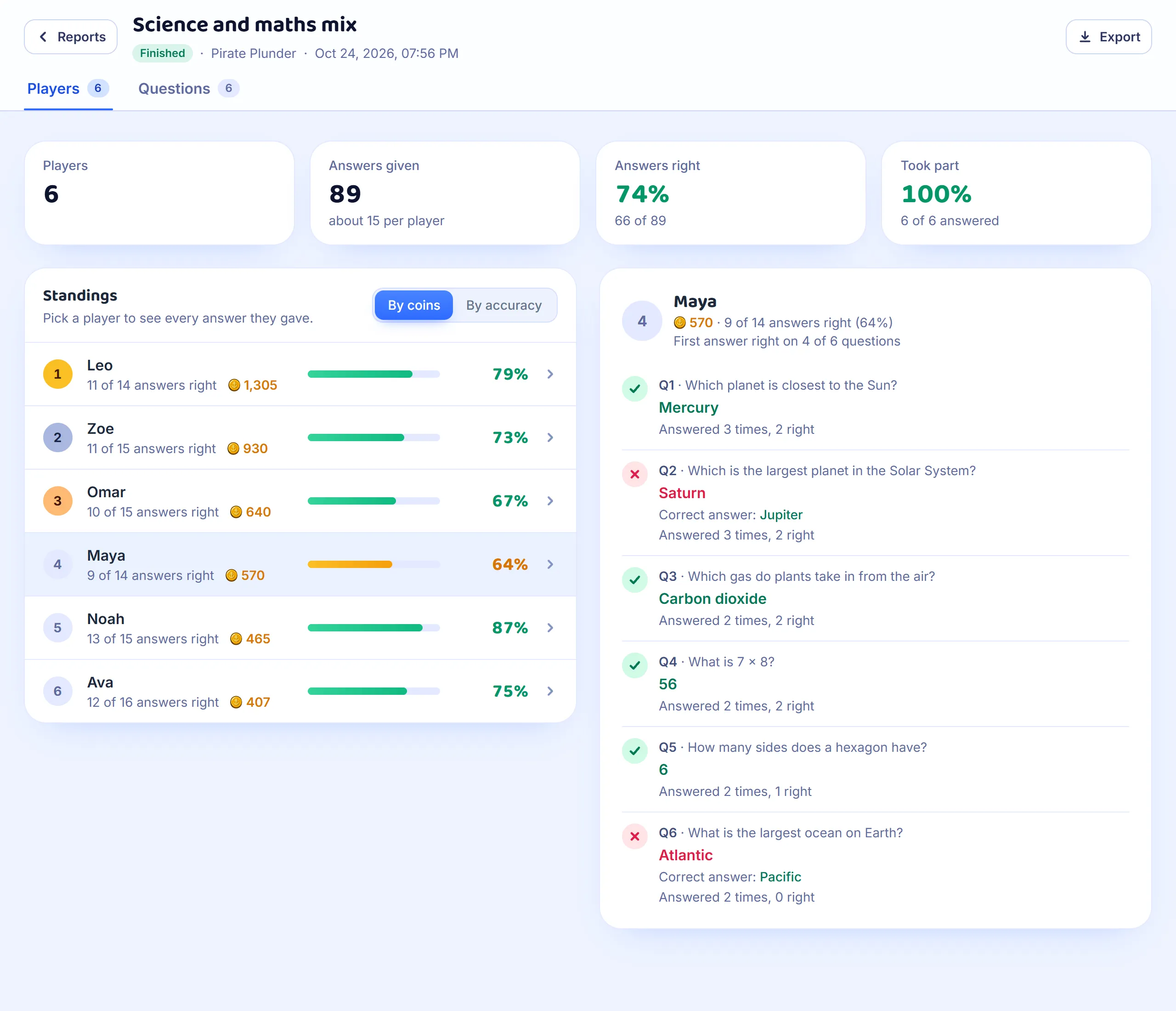Expand Maya's row chevron
This screenshot has width=1176, height=1011.
coord(550,564)
